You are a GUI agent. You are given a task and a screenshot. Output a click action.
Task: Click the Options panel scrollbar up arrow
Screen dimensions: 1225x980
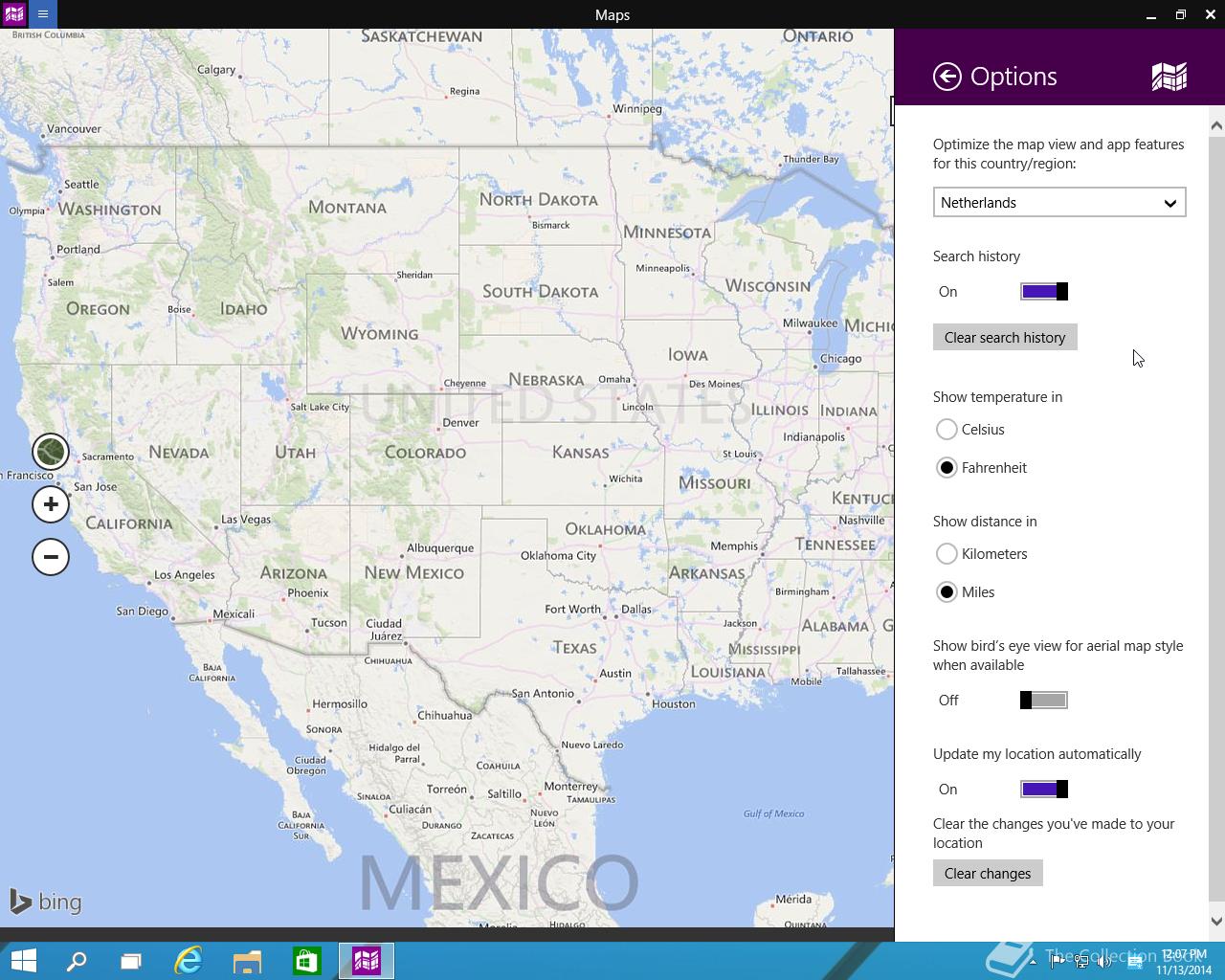pyautogui.click(x=1216, y=125)
